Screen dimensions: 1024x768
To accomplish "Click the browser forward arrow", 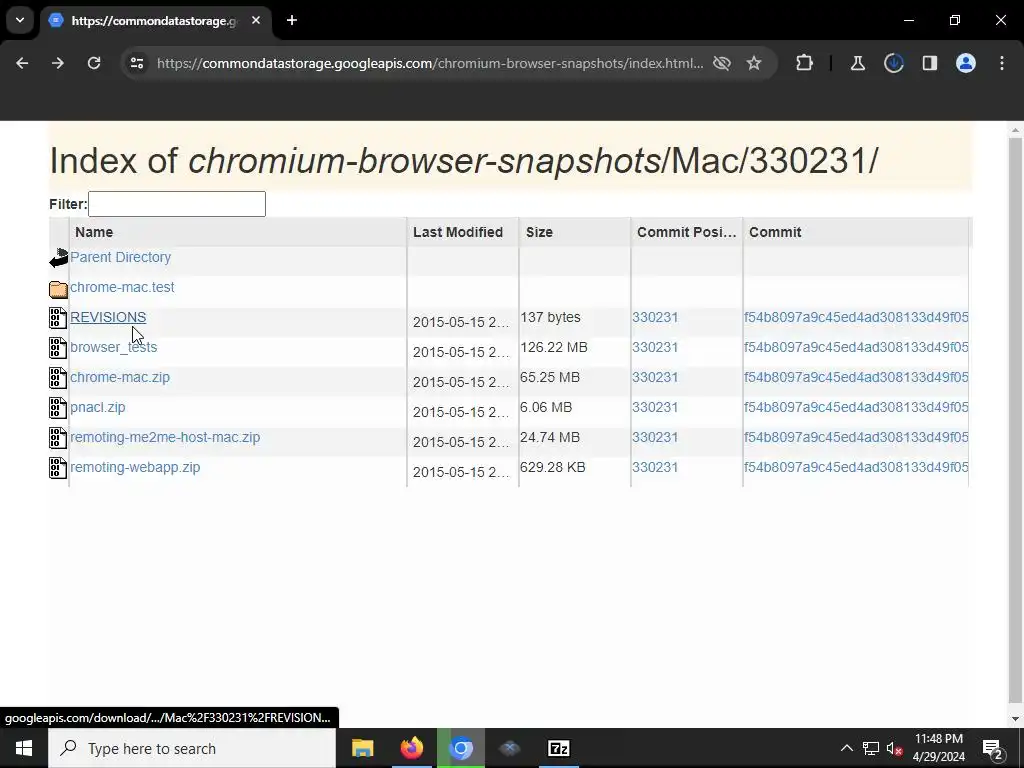I will pos(58,63).
